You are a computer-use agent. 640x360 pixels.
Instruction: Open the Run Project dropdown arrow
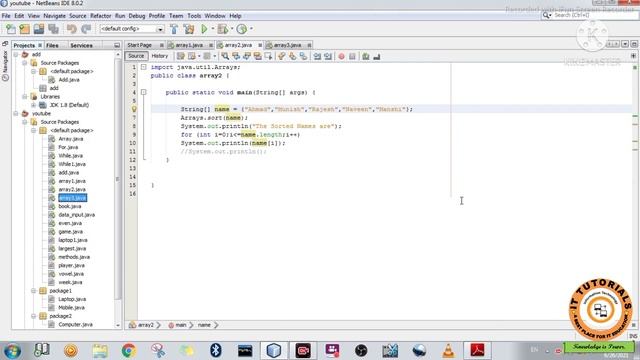click(212, 29)
